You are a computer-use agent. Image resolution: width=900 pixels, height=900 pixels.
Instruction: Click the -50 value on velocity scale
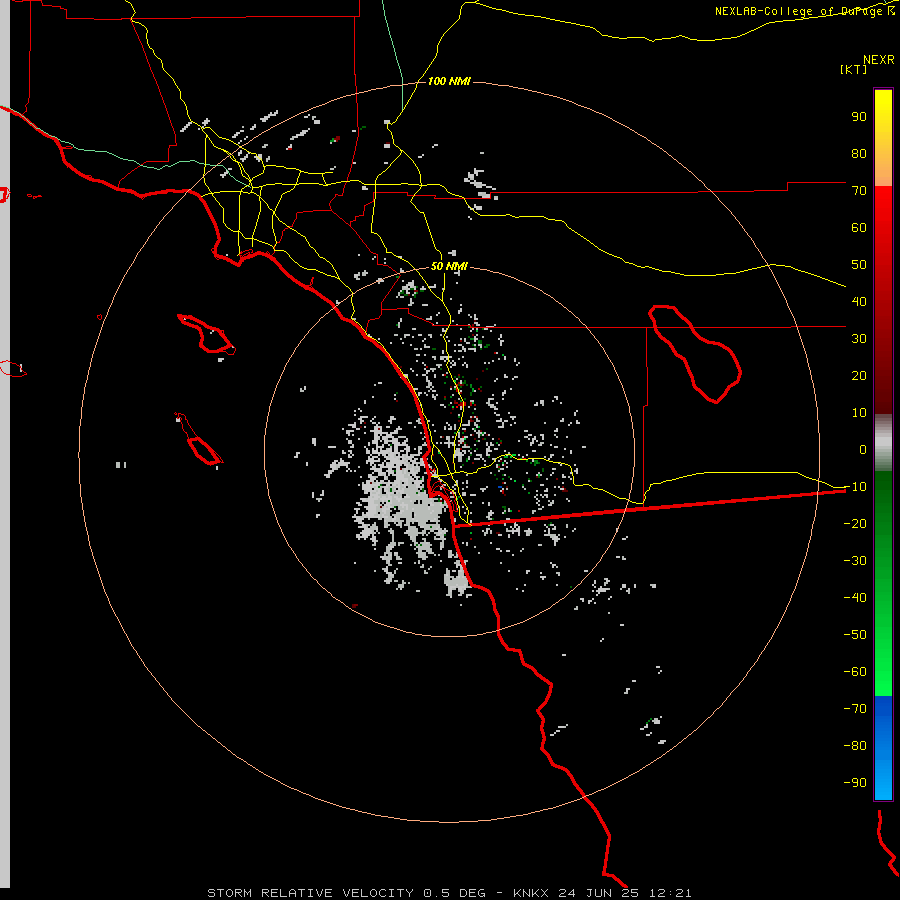855,635
